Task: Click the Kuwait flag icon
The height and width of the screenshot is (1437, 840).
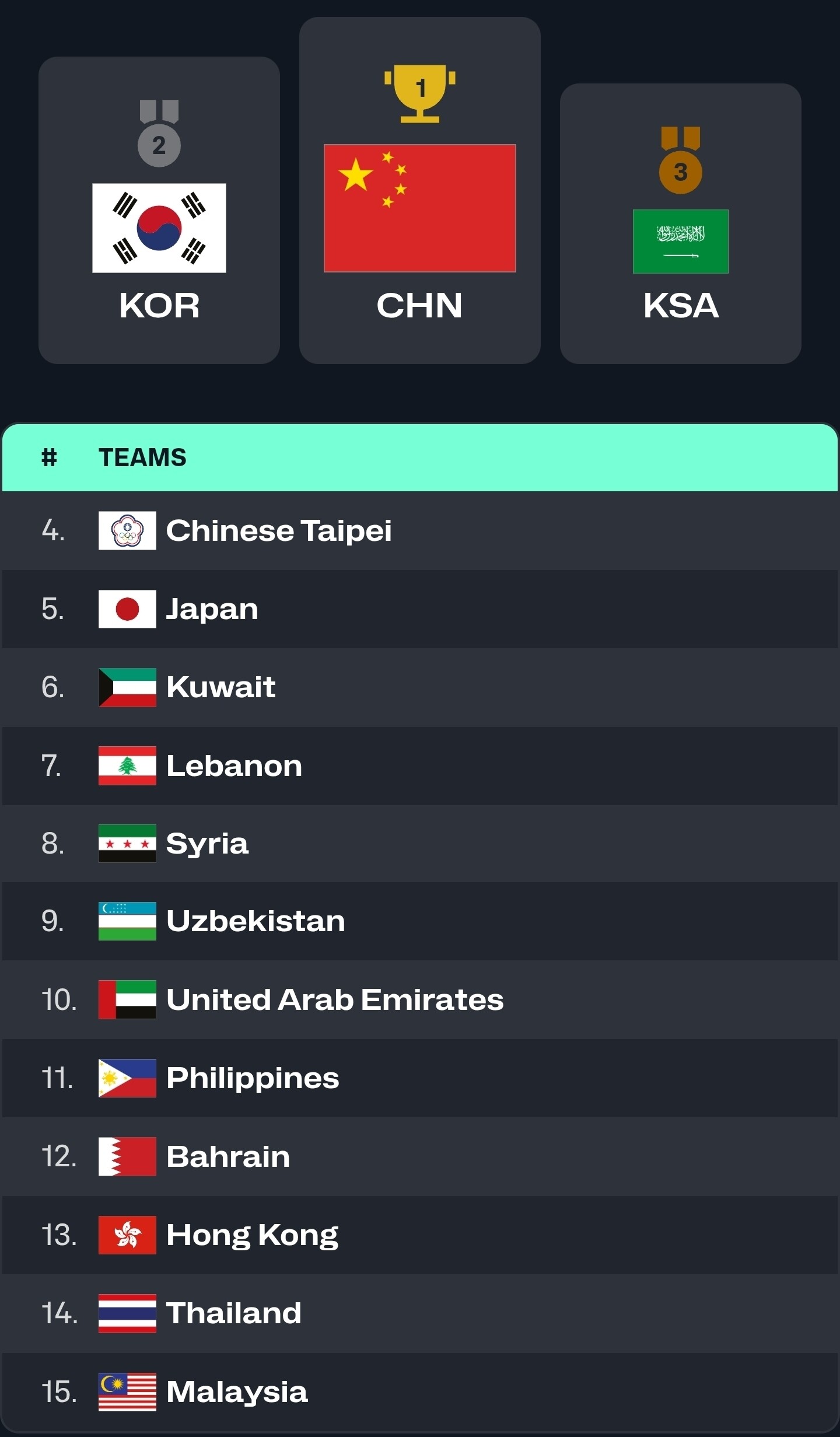Action: pyautogui.click(x=127, y=687)
